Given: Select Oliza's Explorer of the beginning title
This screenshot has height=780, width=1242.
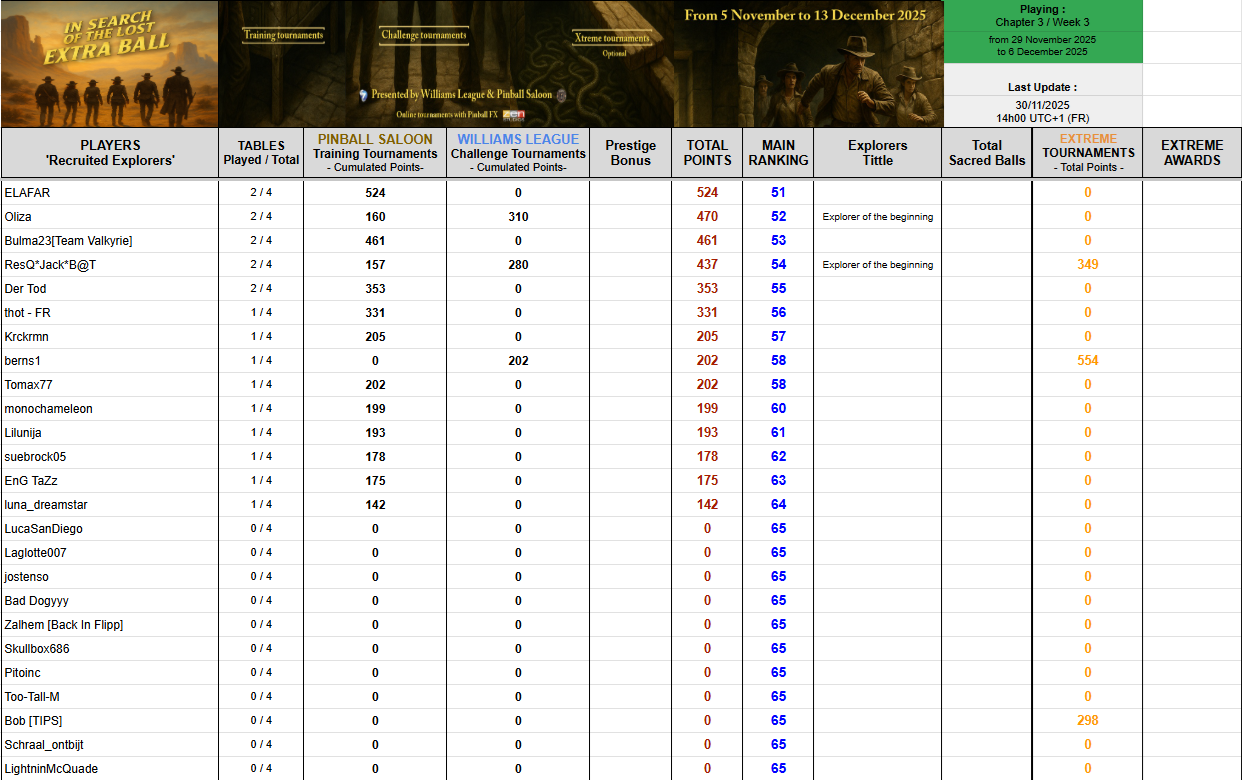Looking at the screenshot, I should click(x=877, y=217).
